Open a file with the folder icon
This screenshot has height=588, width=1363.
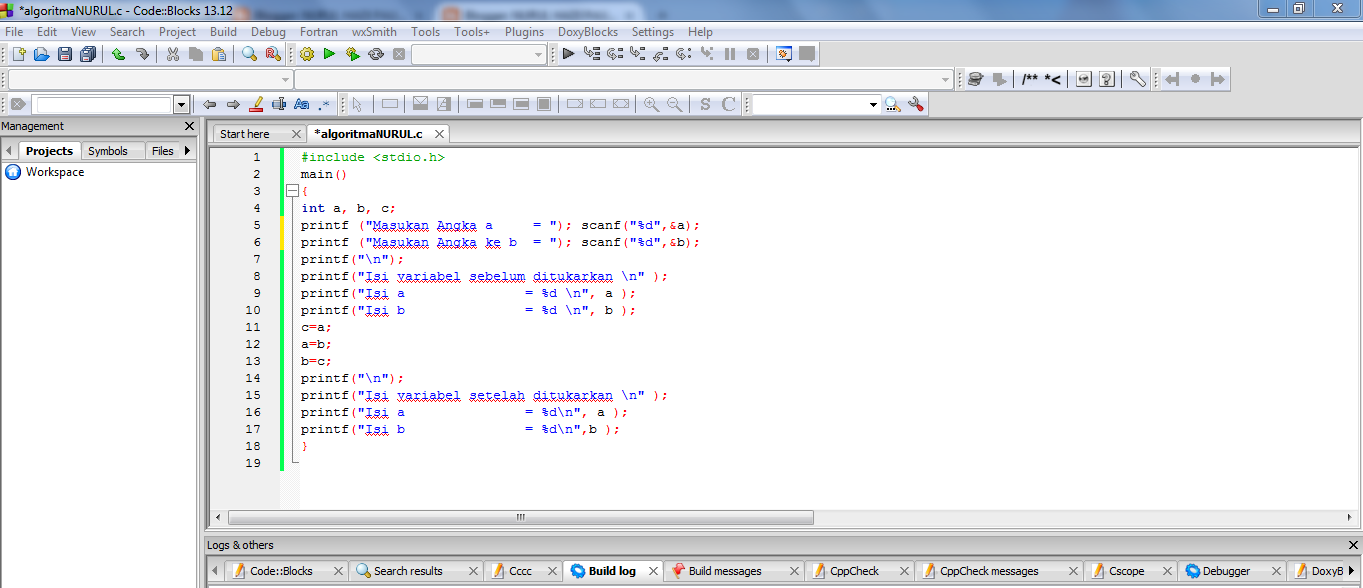coord(42,54)
